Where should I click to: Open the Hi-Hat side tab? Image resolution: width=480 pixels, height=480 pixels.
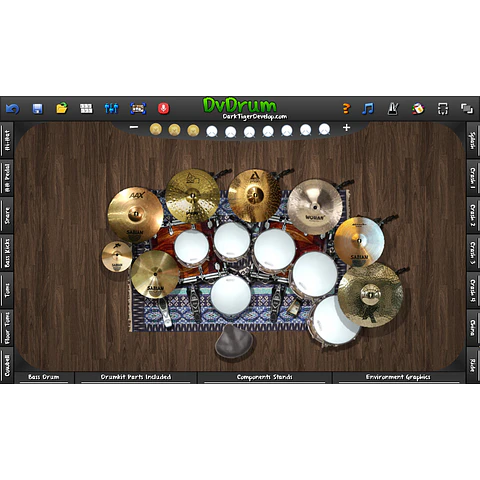click(7, 140)
